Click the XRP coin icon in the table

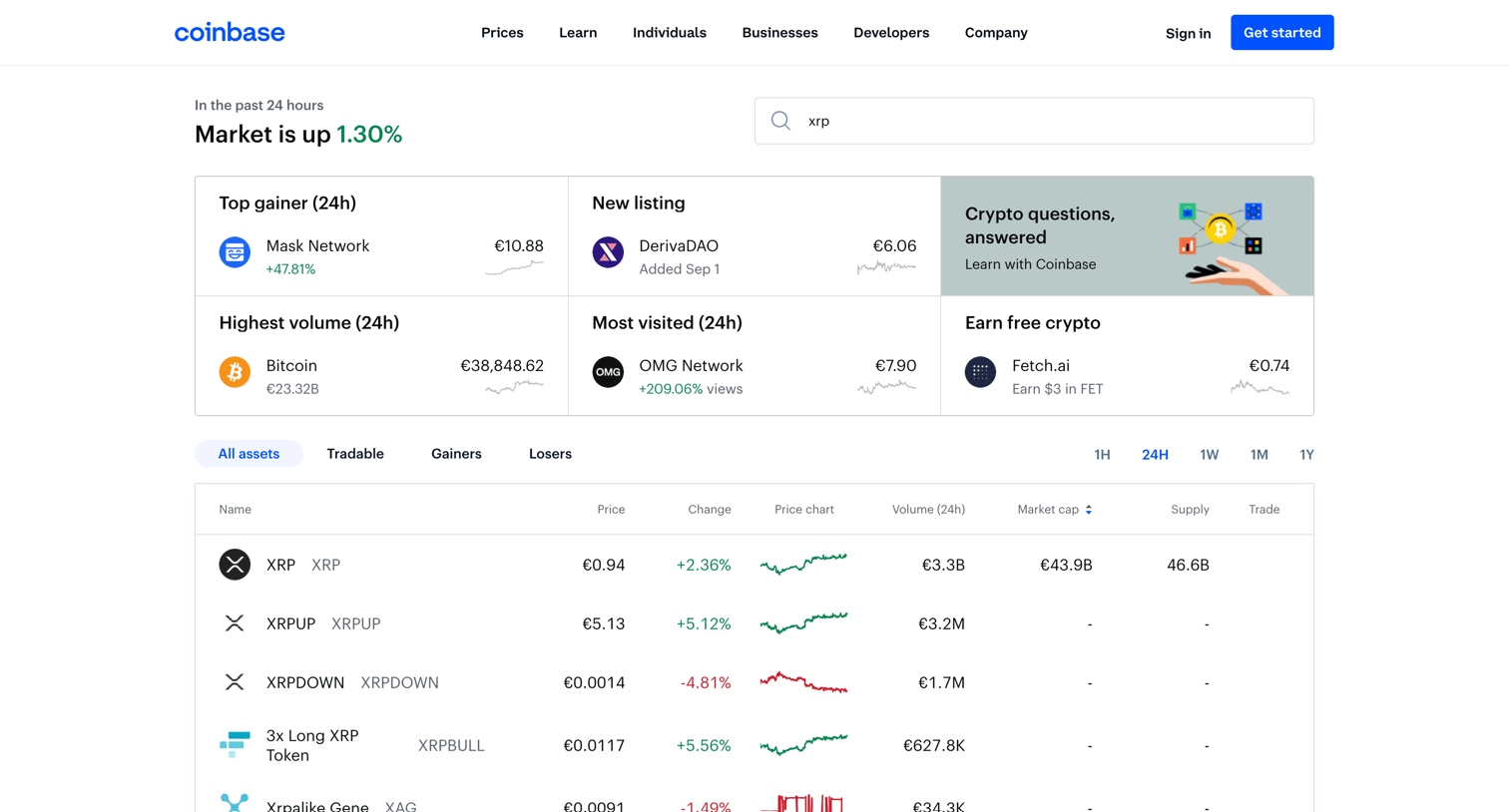[x=235, y=565]
